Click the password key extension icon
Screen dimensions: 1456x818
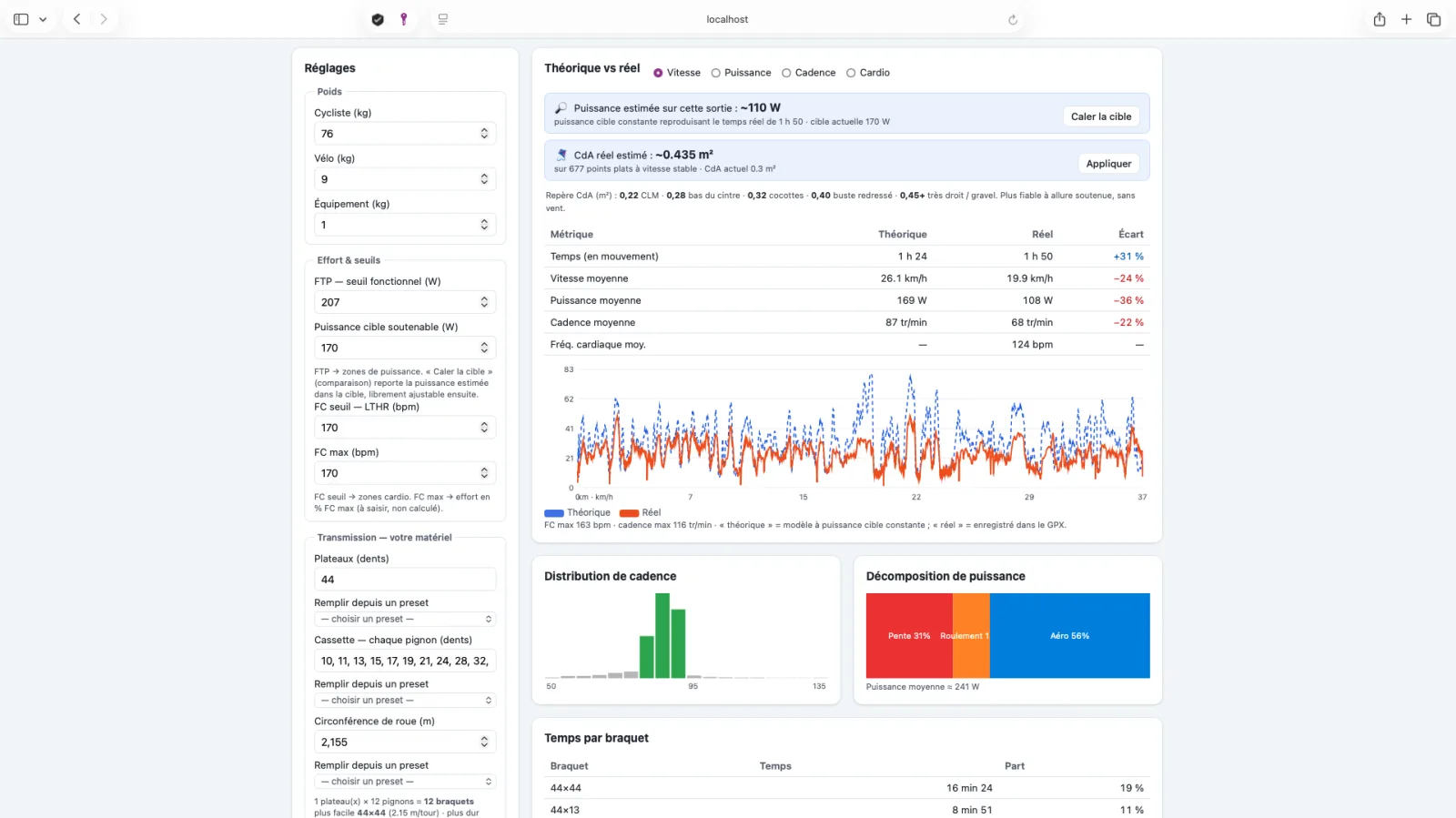(404, 19)
